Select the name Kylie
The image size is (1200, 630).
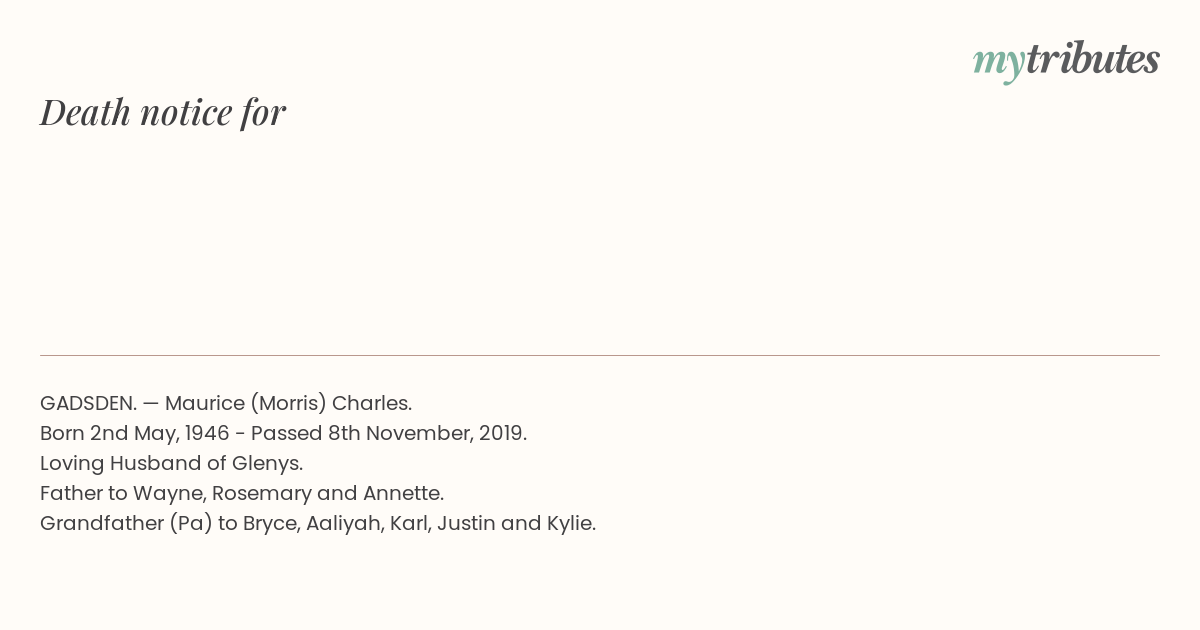tap(568, 524)
